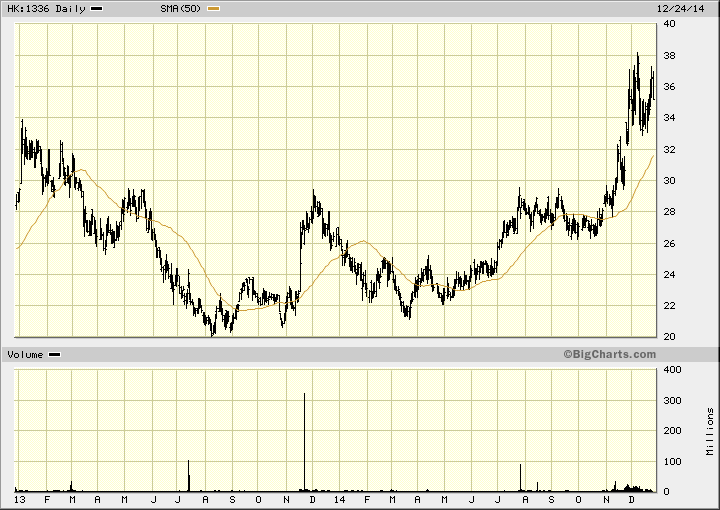720x510 pixels.
Task: Open the ©BigCharts.com watermark link
Action: point(608,354)
